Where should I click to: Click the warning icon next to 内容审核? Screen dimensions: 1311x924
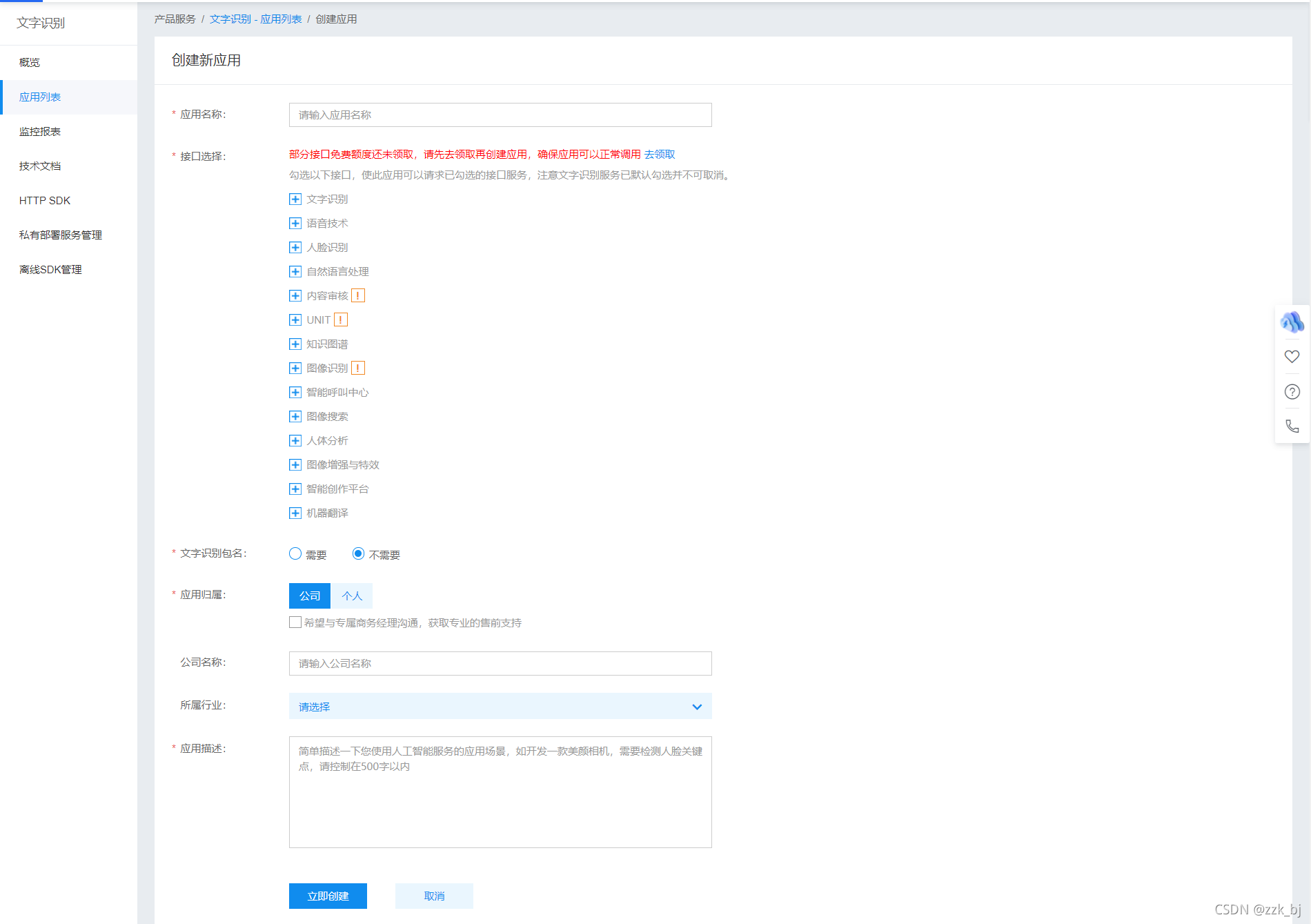(x=358, y=295)
